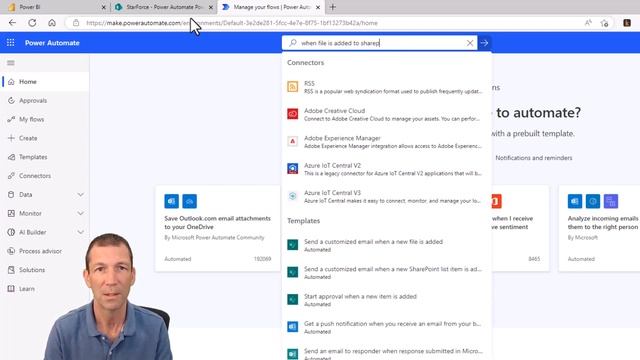Open the Save Outlook.com email attachments card
This screenshot has height=360, width=640.
pyautogui.click(x=218, y=229)
